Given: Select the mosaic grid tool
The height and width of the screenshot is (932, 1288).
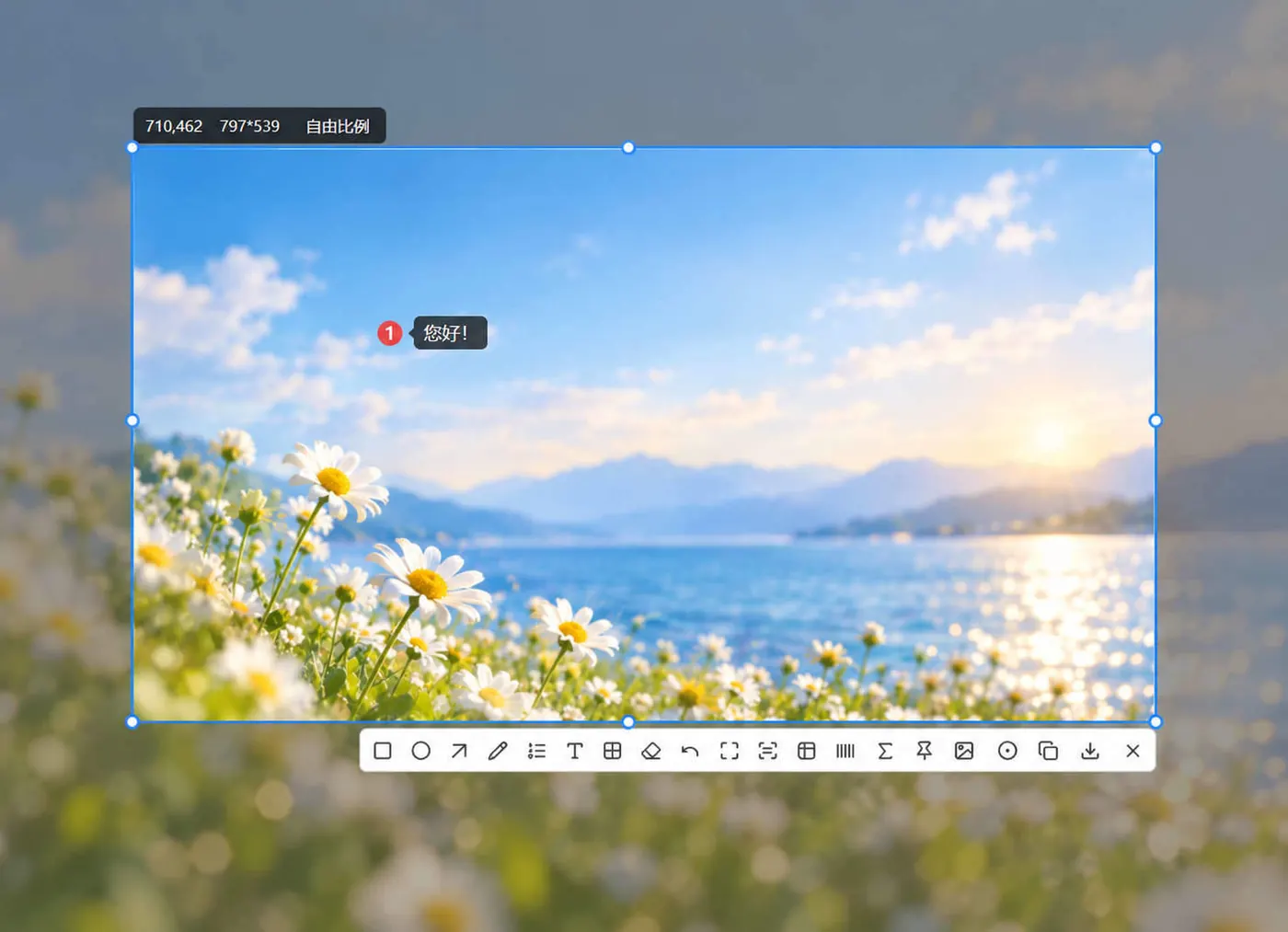Looking at the screenshot, I should [x=613, y=751].
